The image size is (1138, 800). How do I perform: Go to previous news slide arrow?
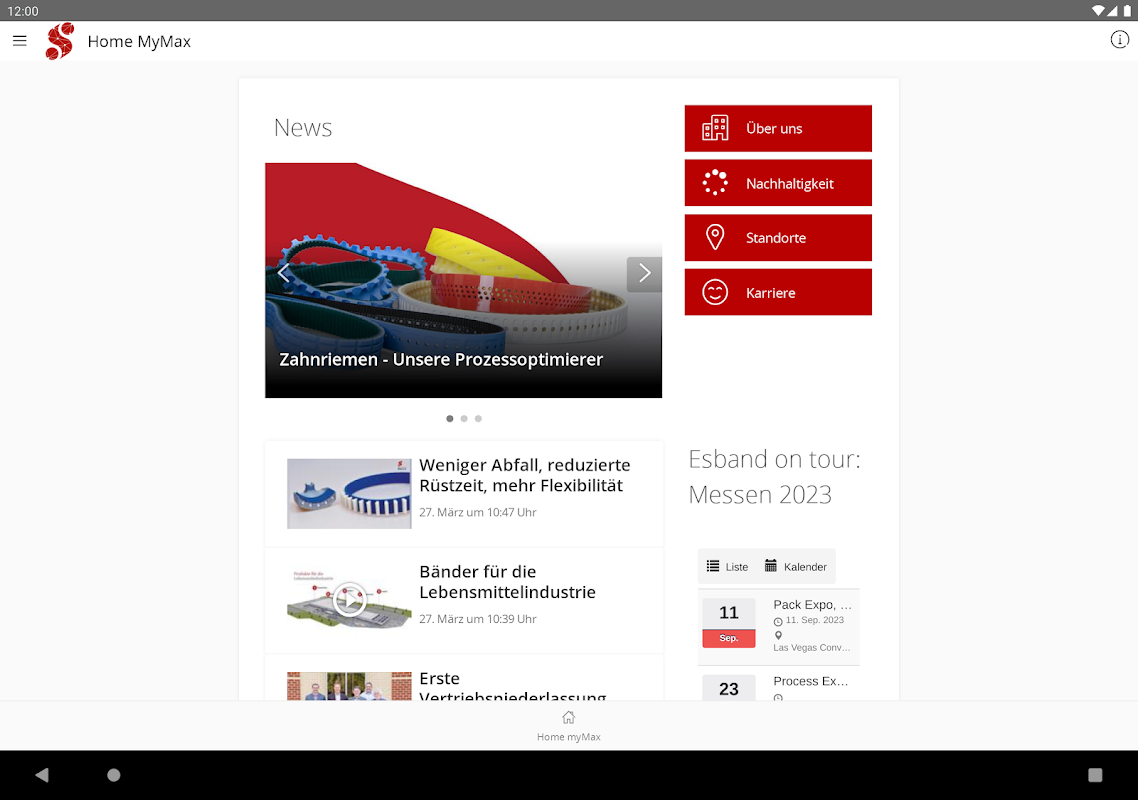pos(283,274)
